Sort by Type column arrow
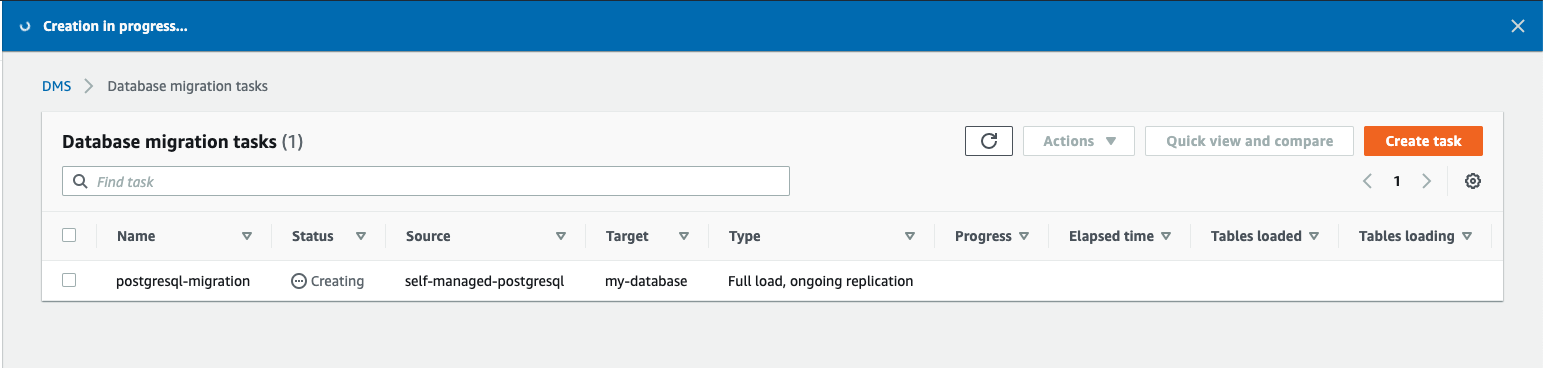This screenshot has width=1543, height=368. point(910,237)
